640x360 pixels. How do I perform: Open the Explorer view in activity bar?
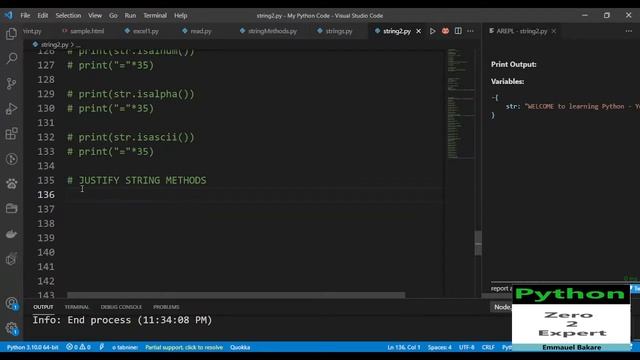(11, 33)
